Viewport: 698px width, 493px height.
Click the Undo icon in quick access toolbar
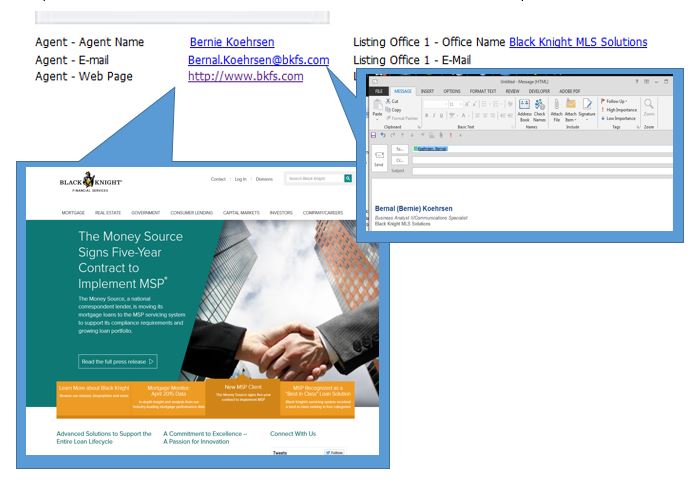coord(383,135)
